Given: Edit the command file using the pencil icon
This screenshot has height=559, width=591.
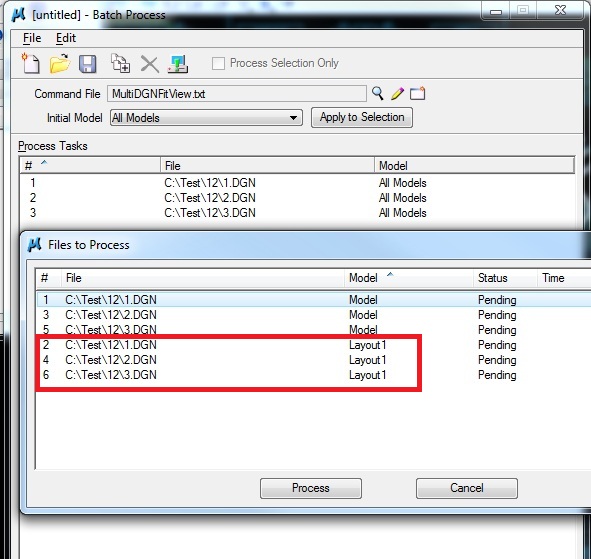Looking at the screenshot, I should (397, 93).
